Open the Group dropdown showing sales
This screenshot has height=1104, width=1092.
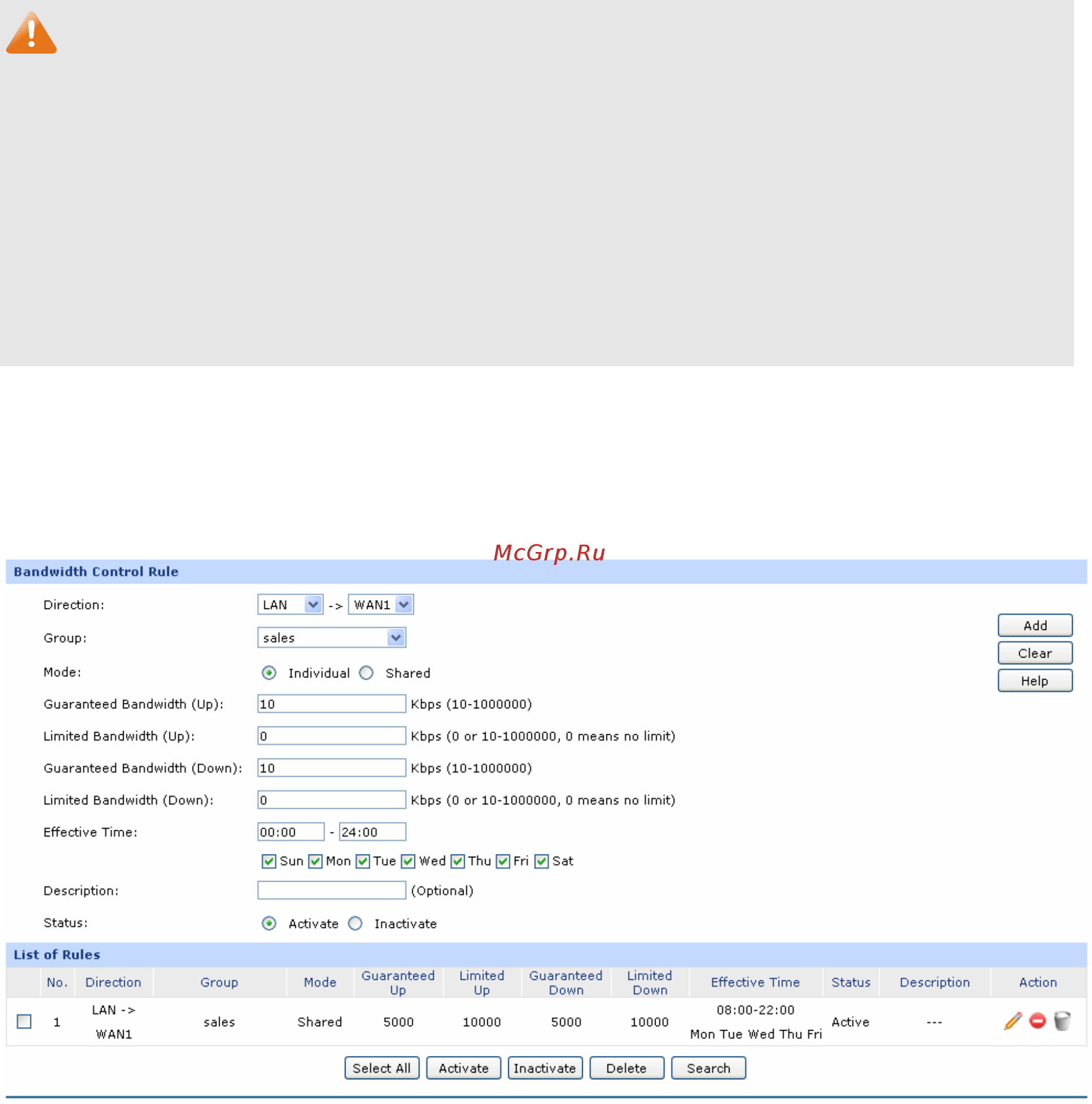coord(331,638)
